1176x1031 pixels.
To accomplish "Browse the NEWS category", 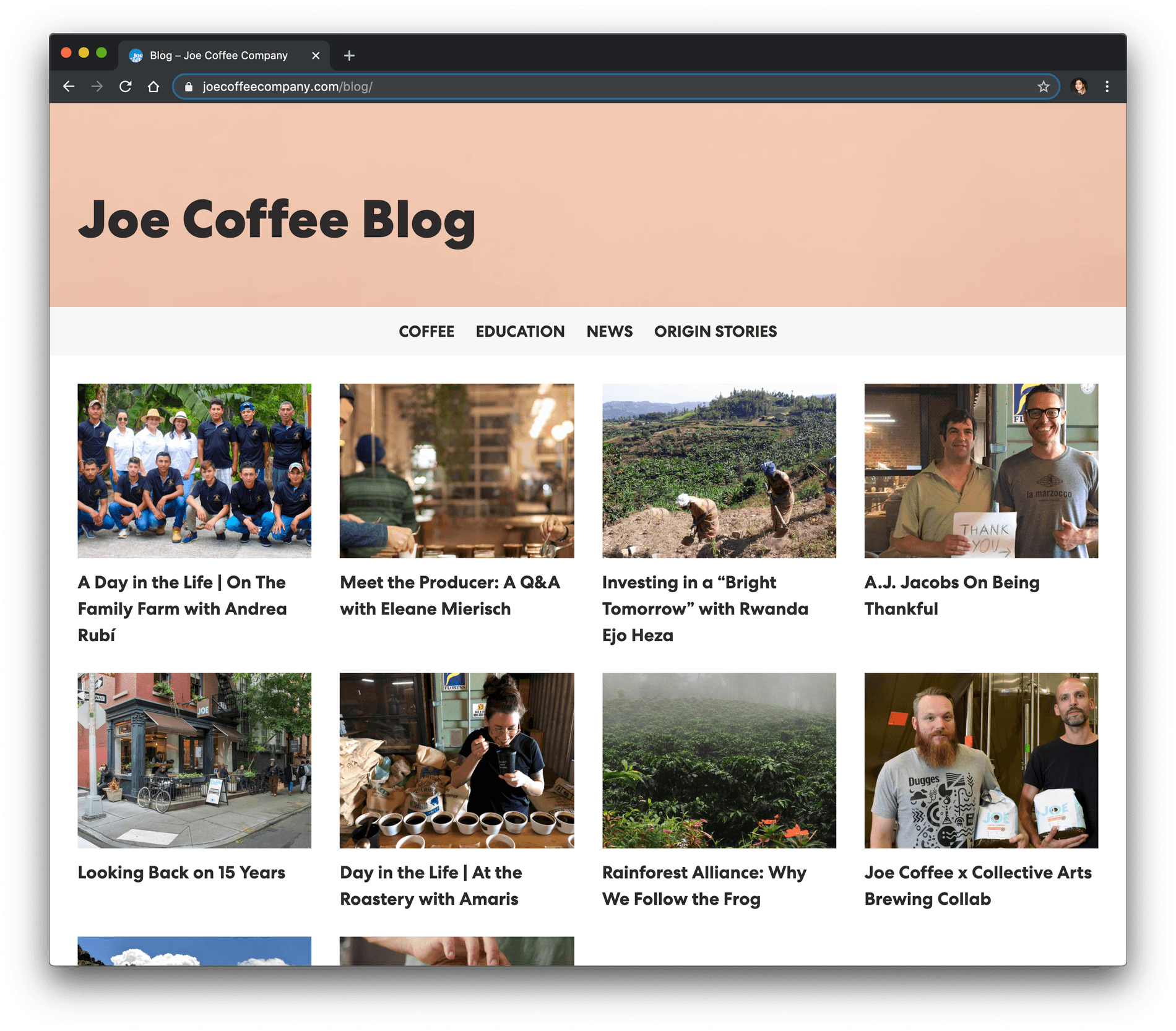I will pos(610,331).
